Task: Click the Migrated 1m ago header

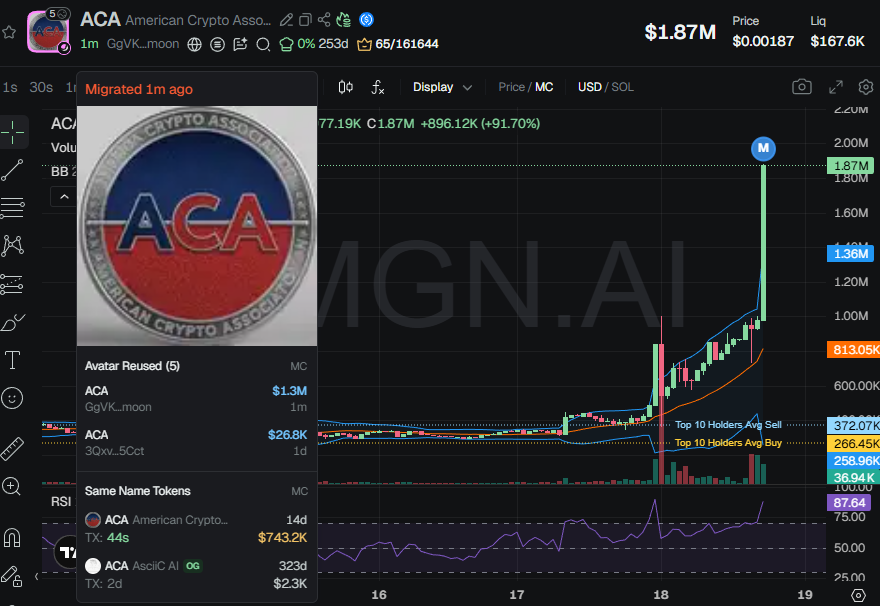Action: point(139,89)
